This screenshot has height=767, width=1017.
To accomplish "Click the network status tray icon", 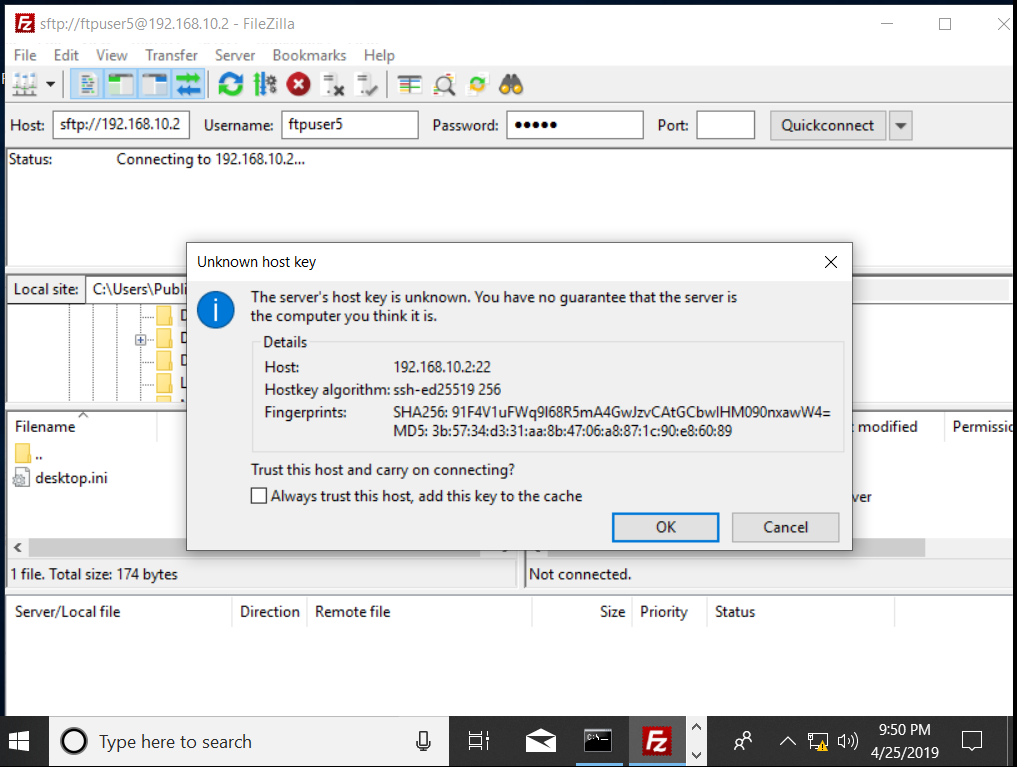I will pos(817,741).
